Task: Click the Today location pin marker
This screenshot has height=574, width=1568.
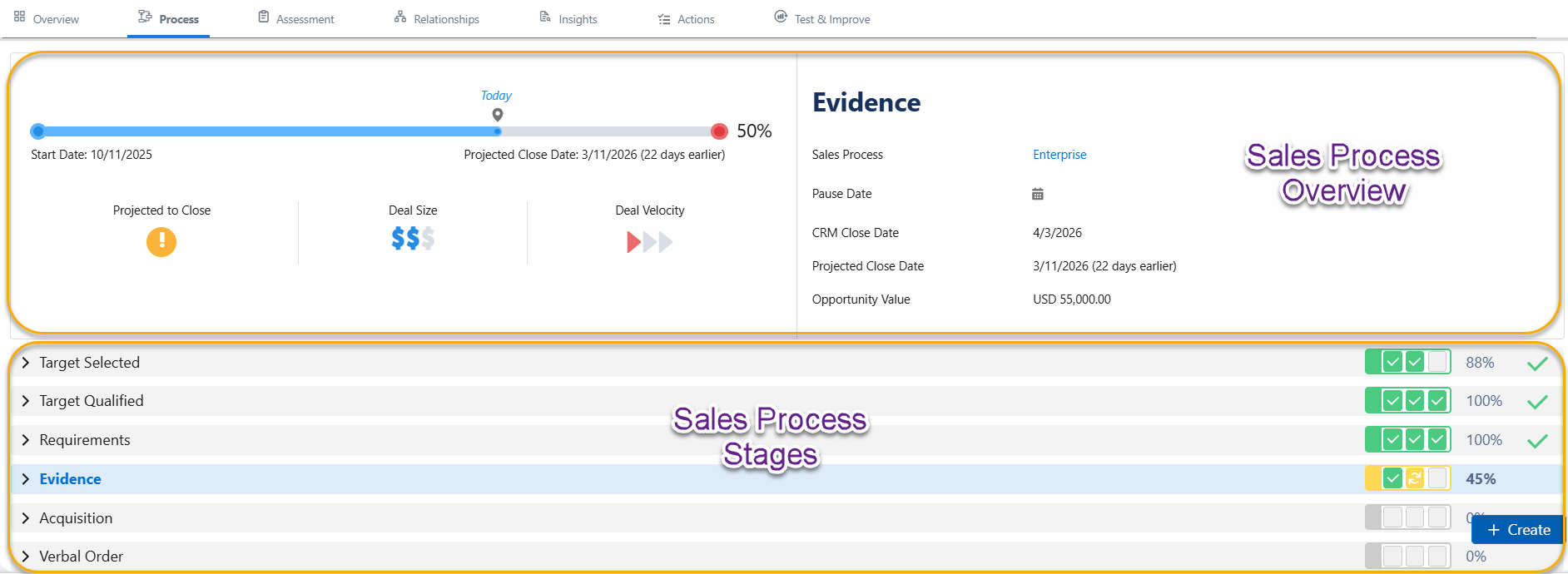Action: click(498, 115)
